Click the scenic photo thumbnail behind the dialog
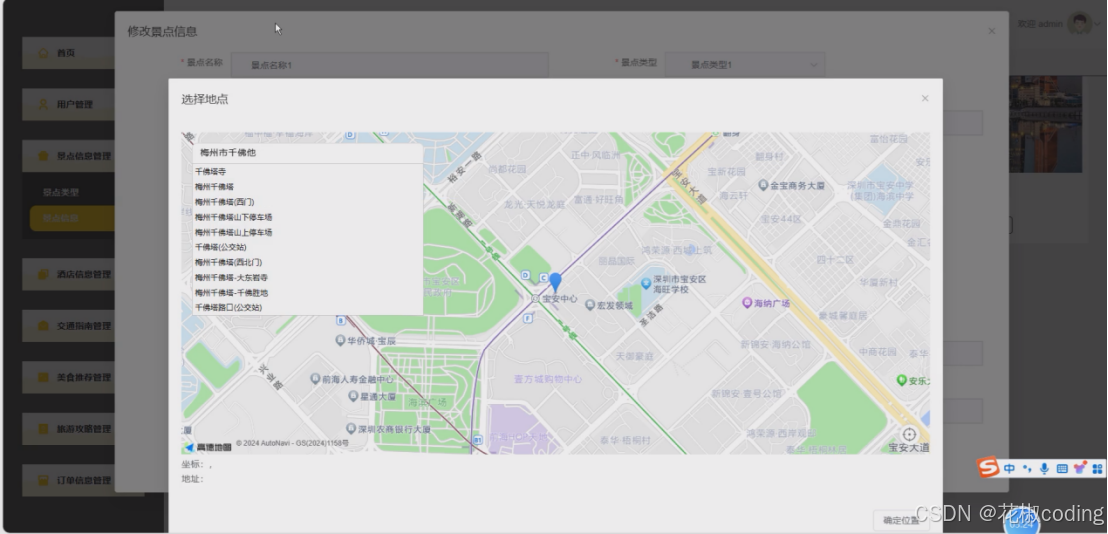 1045,124
